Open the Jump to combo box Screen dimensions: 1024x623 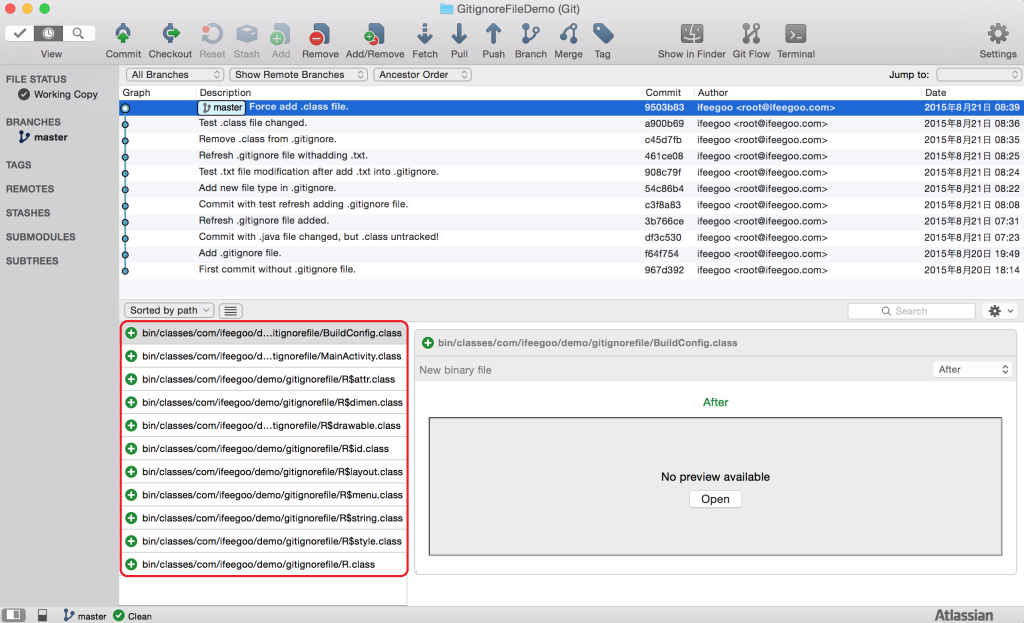978,74
